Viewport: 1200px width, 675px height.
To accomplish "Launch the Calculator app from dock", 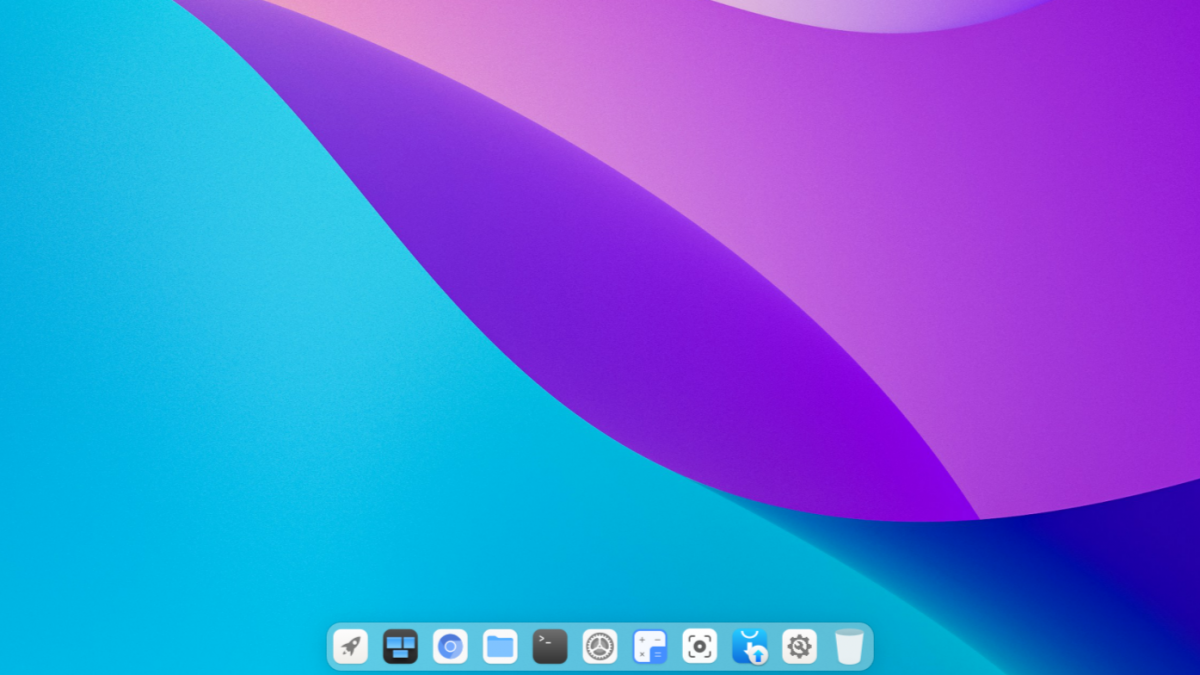I will (x=650, y=647).
